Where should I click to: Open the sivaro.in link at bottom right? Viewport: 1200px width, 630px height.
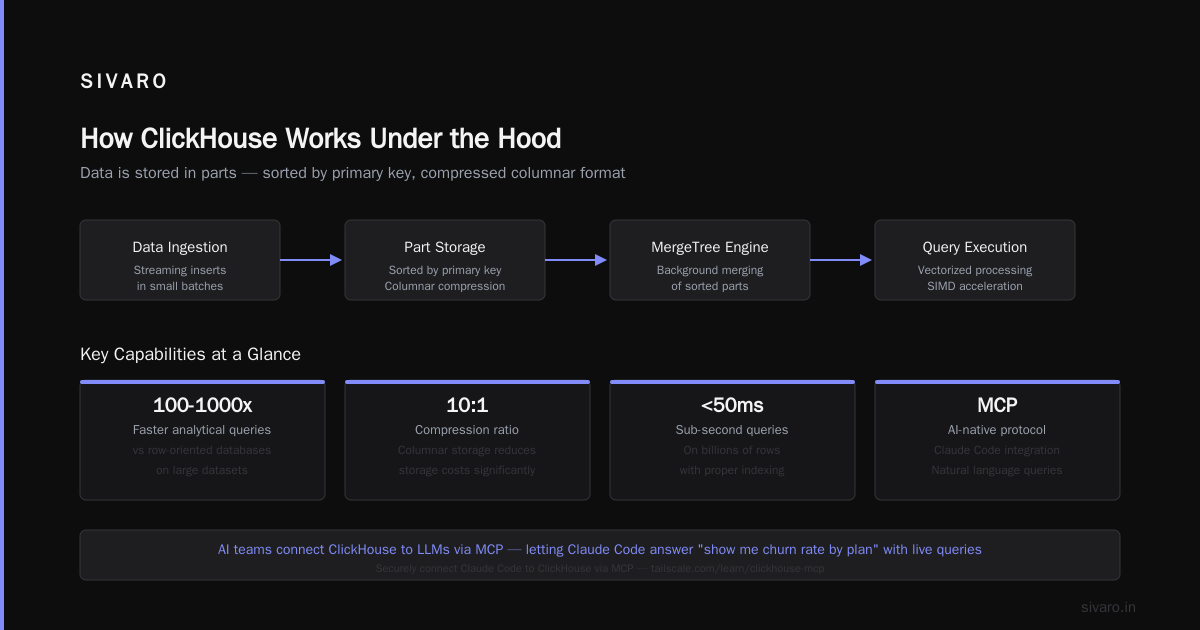(1109, 607)
